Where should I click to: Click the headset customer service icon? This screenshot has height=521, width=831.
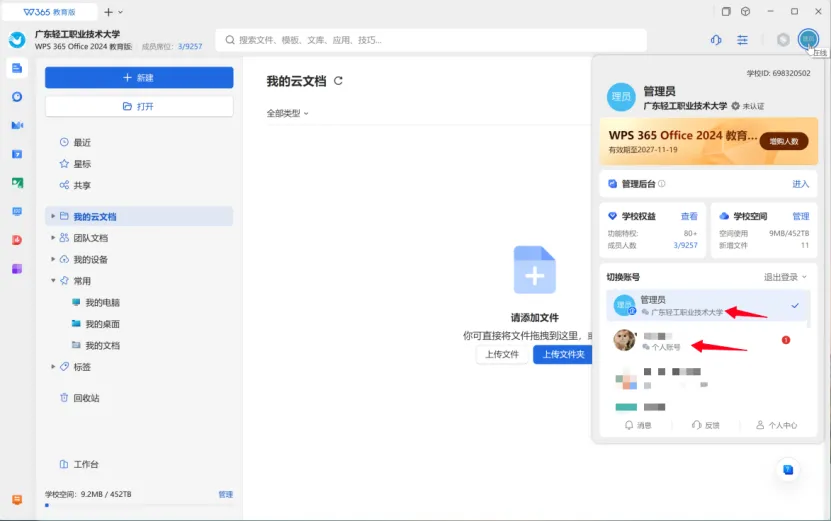pyautogui.click(x=716, y=40)
